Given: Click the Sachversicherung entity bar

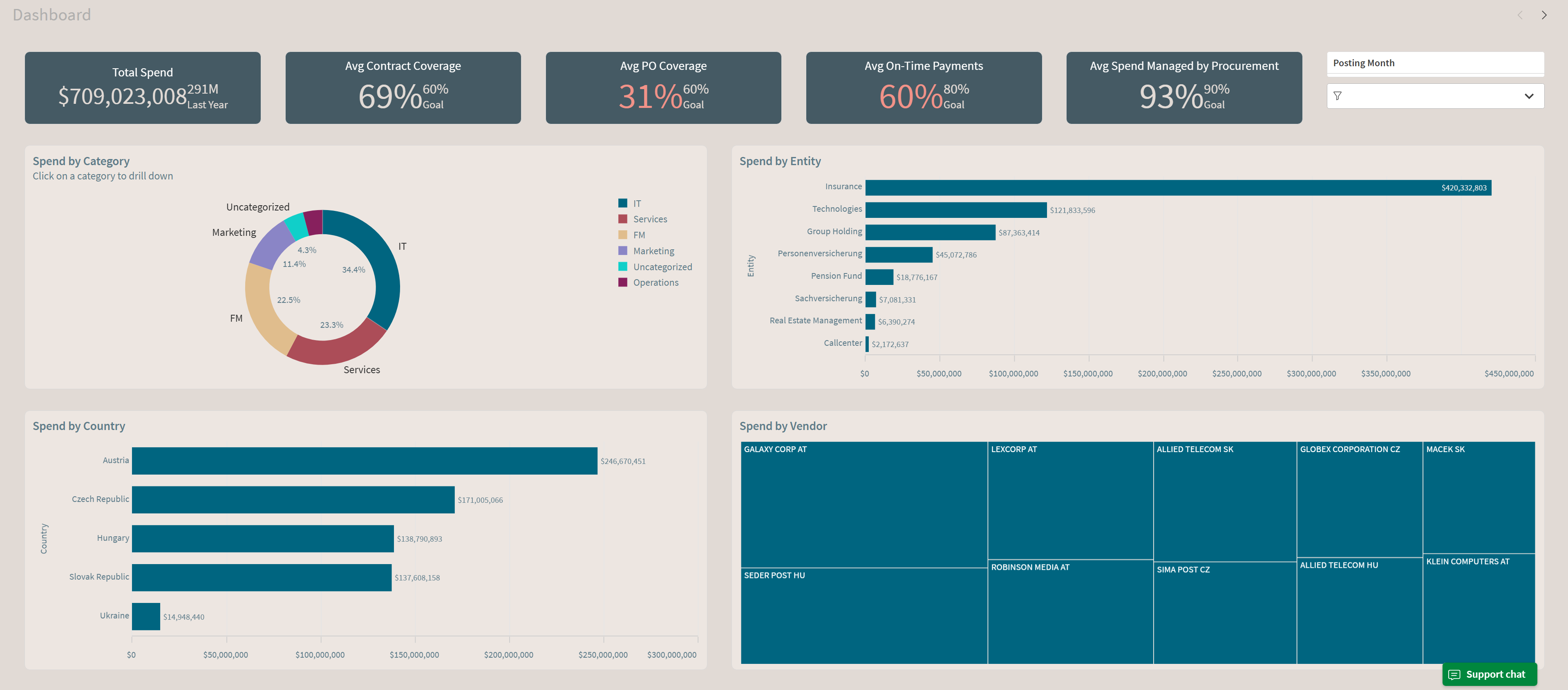Looking at the screenshot, I should pyautogui.click(x=870, y=299).
